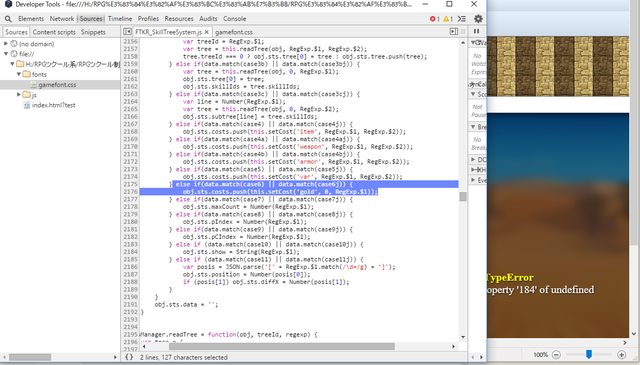The height and width of the screenshot is (365, 640).
Task: Click code on line 2184 'obj.sts.show'
Action: coord(241,252)
